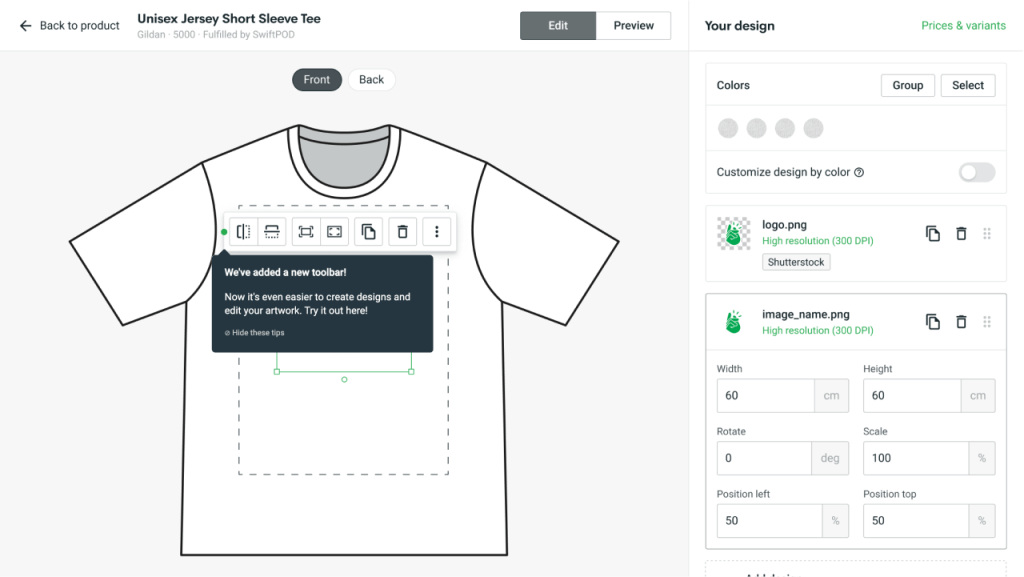Click the Height input field
The height and width of the screenshot is (577, 1024).
pyautogui.click(x=912, y=396)
